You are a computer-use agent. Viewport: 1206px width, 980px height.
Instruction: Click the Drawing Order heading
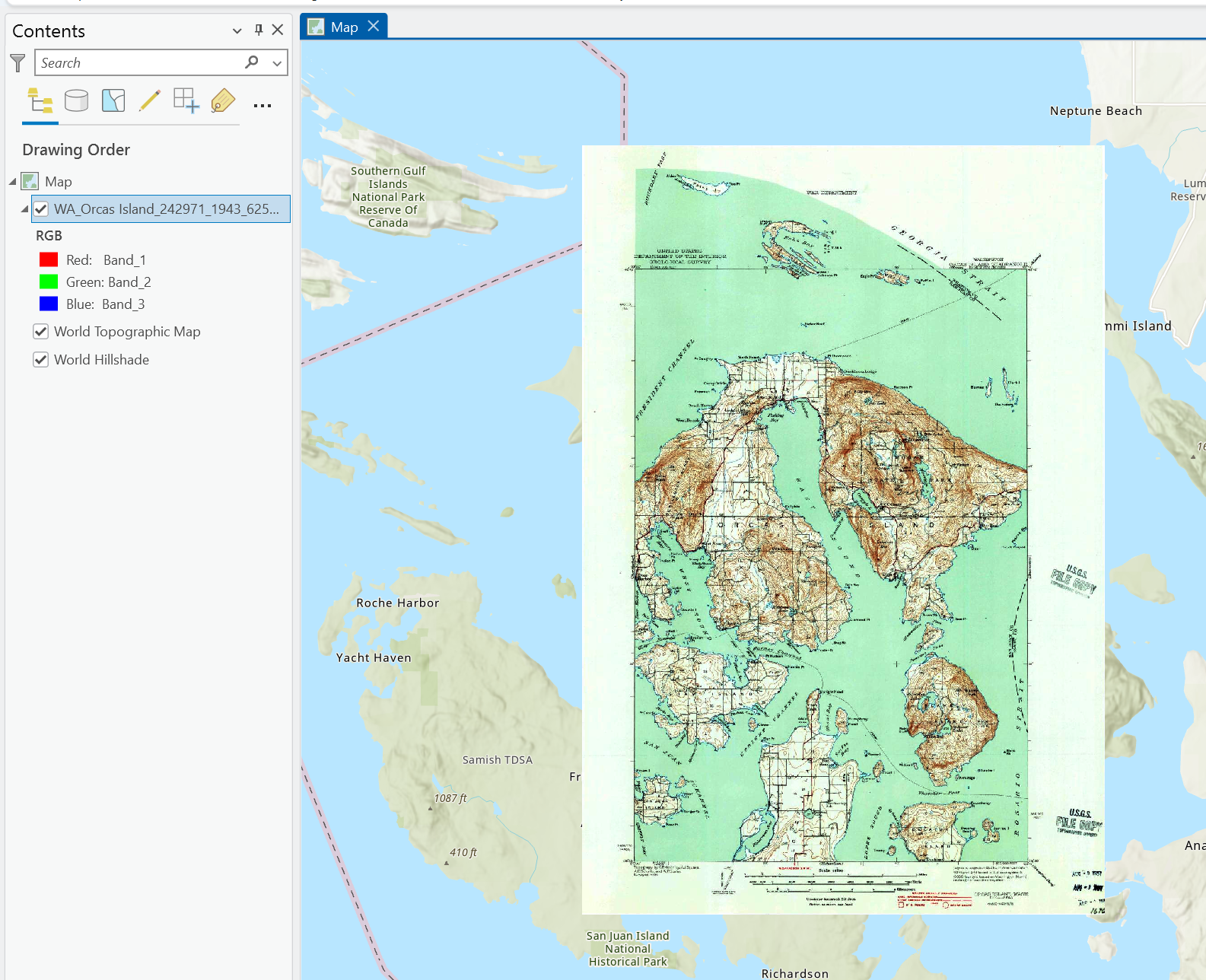[x=76, y=149]
